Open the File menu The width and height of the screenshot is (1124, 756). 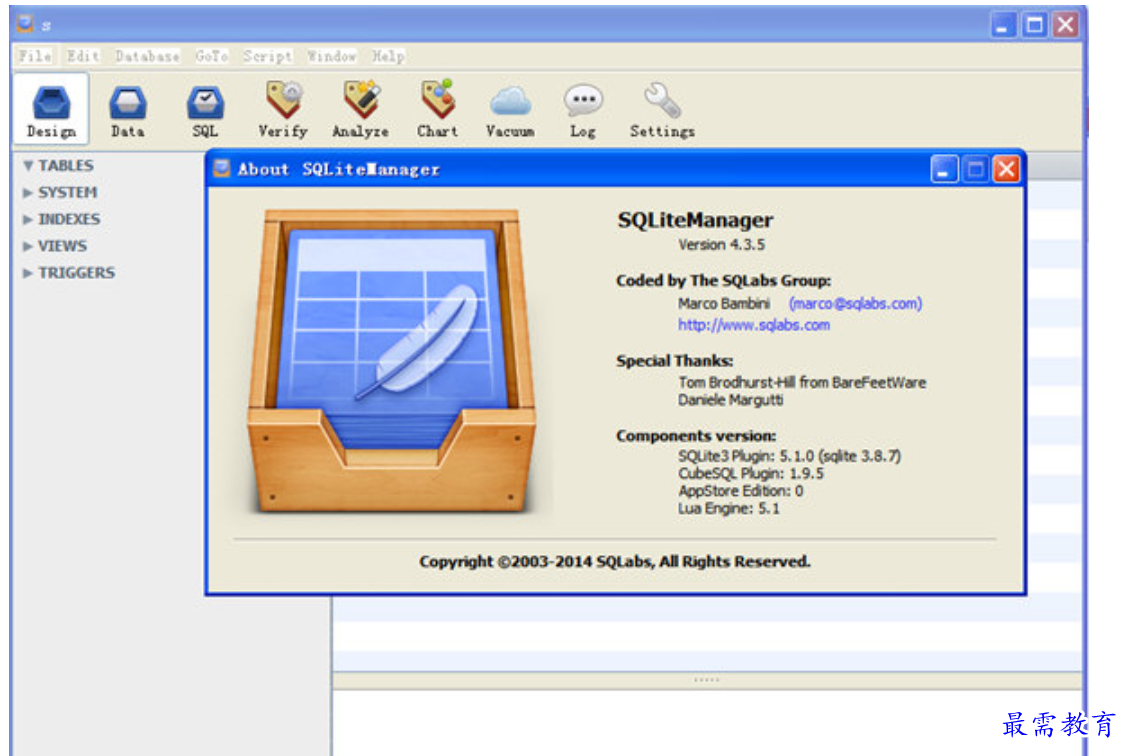tap(35, 56)
